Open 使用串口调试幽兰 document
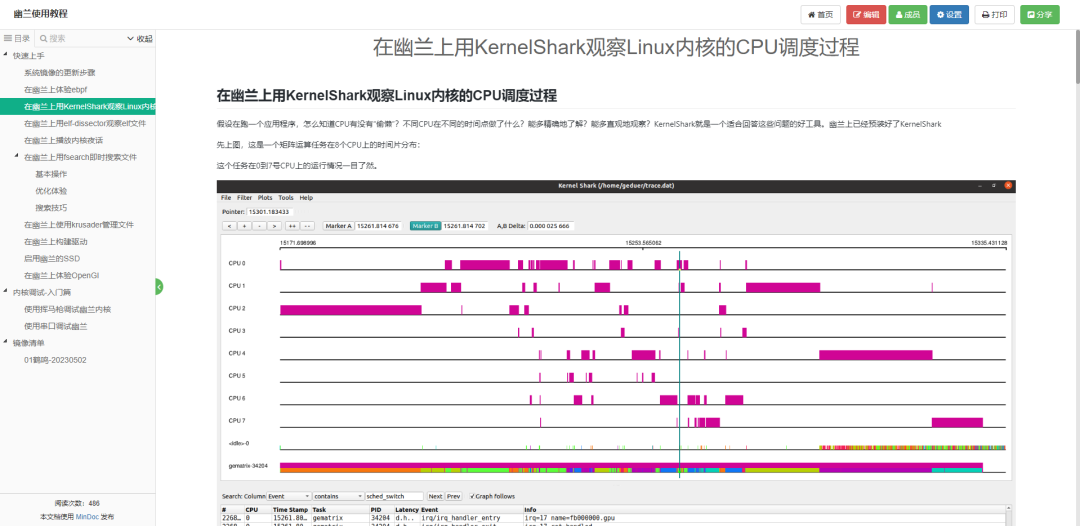The height and width of the screenshot is (526, 1080). point(56,326)
